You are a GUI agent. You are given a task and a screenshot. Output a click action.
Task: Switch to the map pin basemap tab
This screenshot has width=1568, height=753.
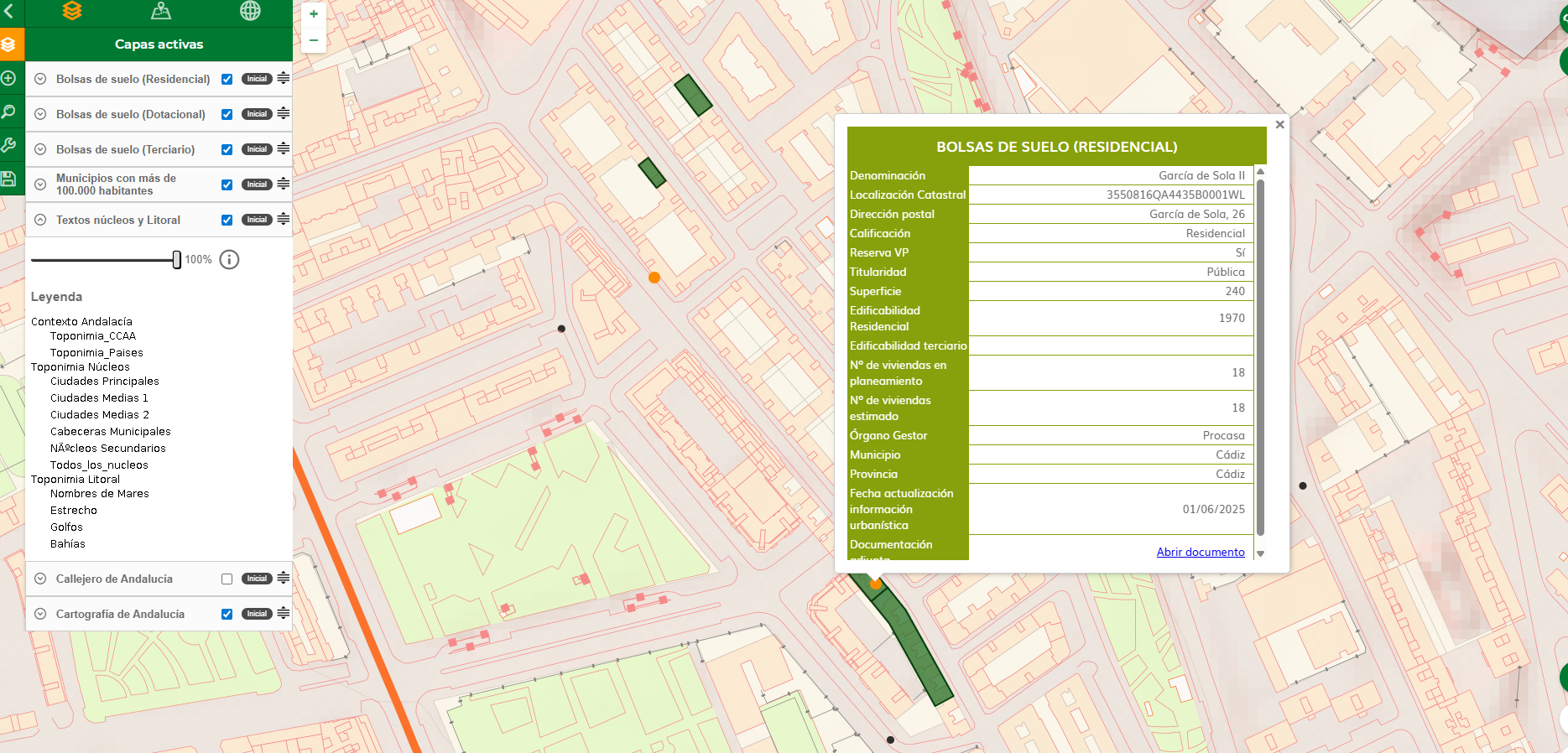161,11
